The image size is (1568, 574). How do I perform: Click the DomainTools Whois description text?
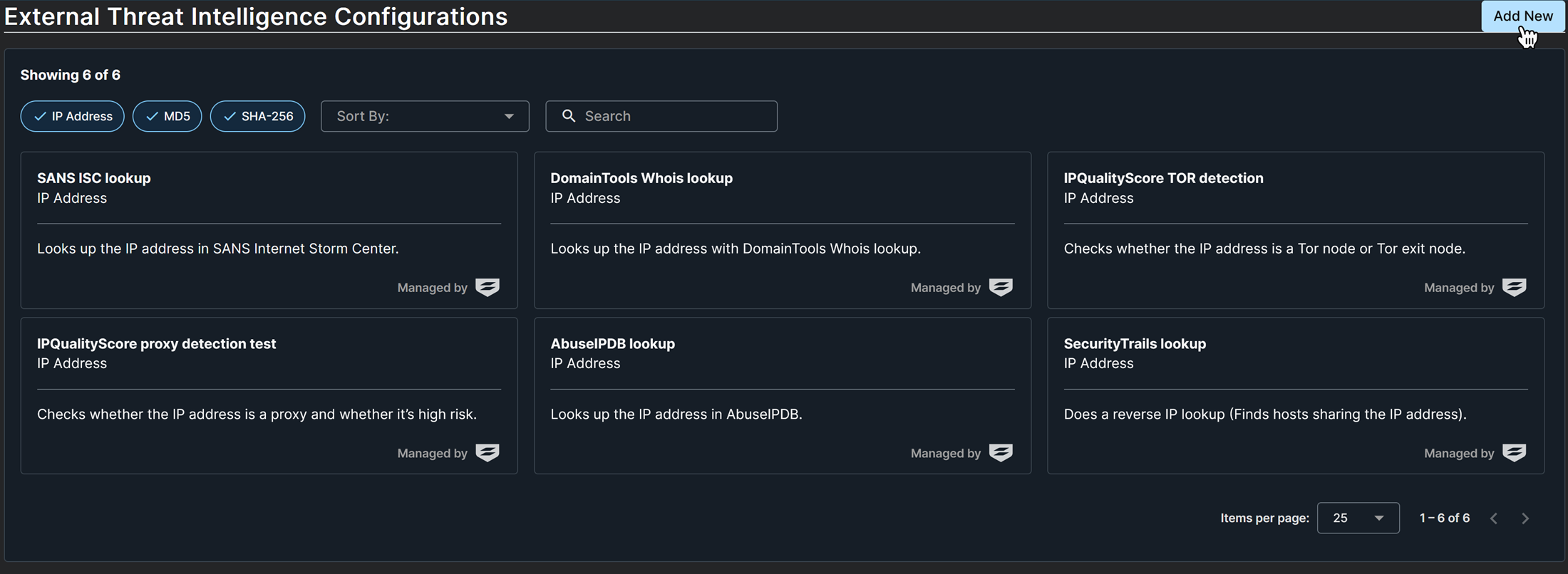click(736, 249)
